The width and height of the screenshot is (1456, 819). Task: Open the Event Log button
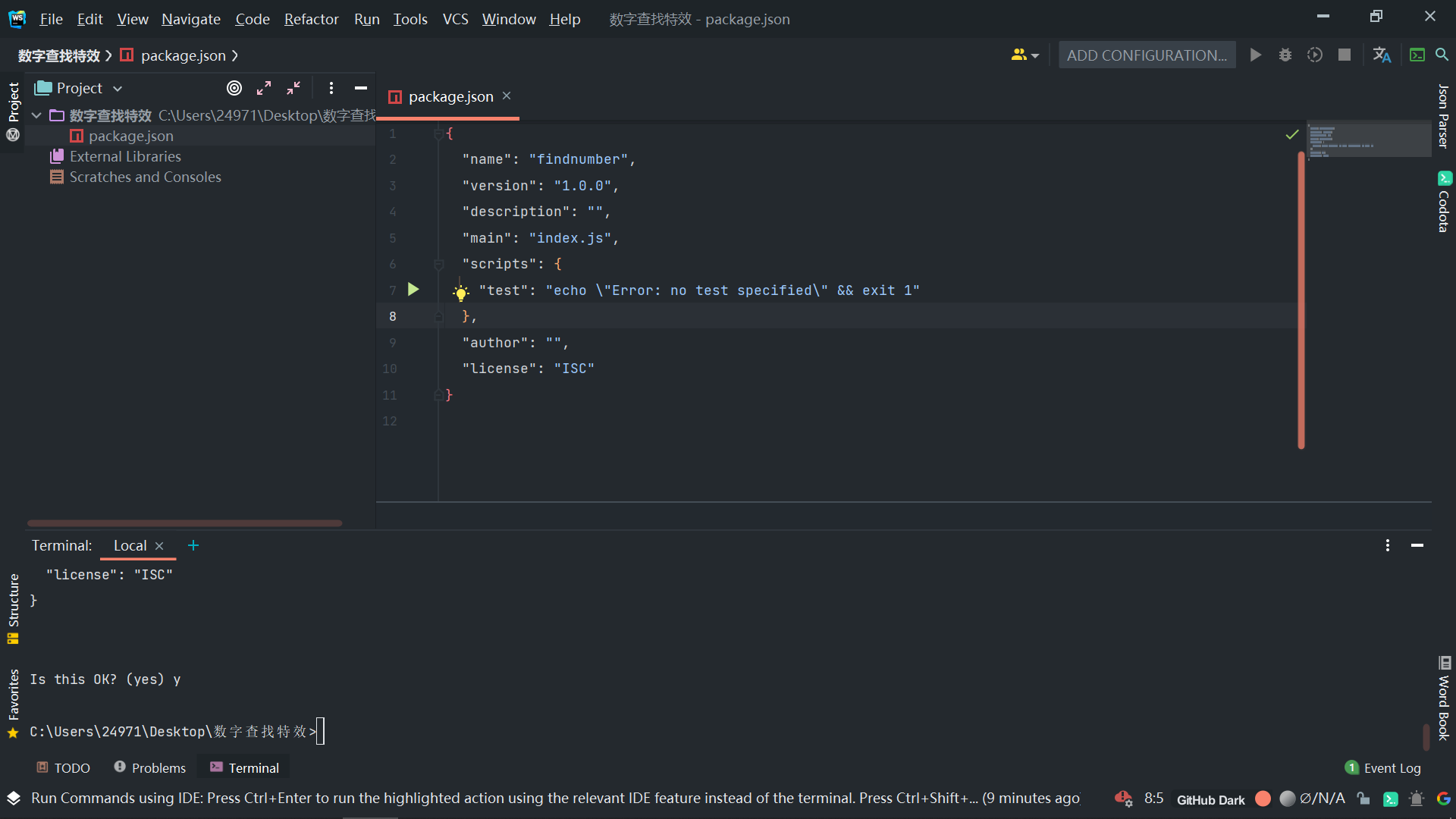tap(1383, 767)
